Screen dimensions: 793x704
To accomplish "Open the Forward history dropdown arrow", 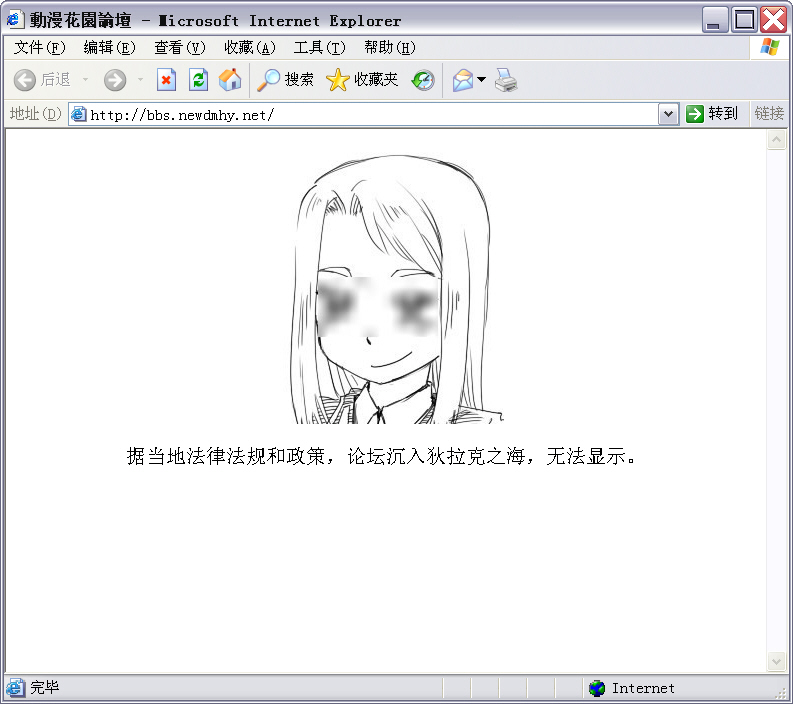I will click(x=141, y=80).
